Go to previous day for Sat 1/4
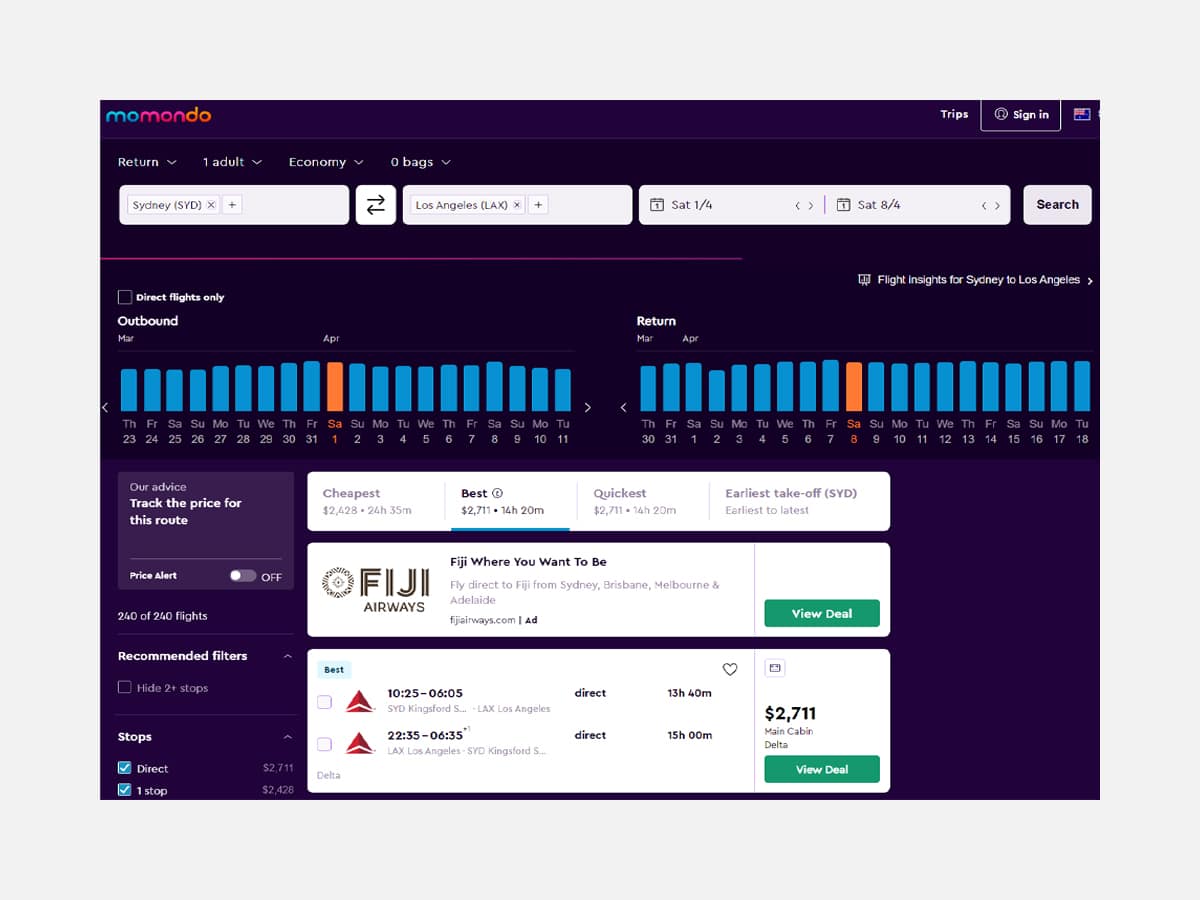The image size is (1200, 900). (x=798, y=206)
